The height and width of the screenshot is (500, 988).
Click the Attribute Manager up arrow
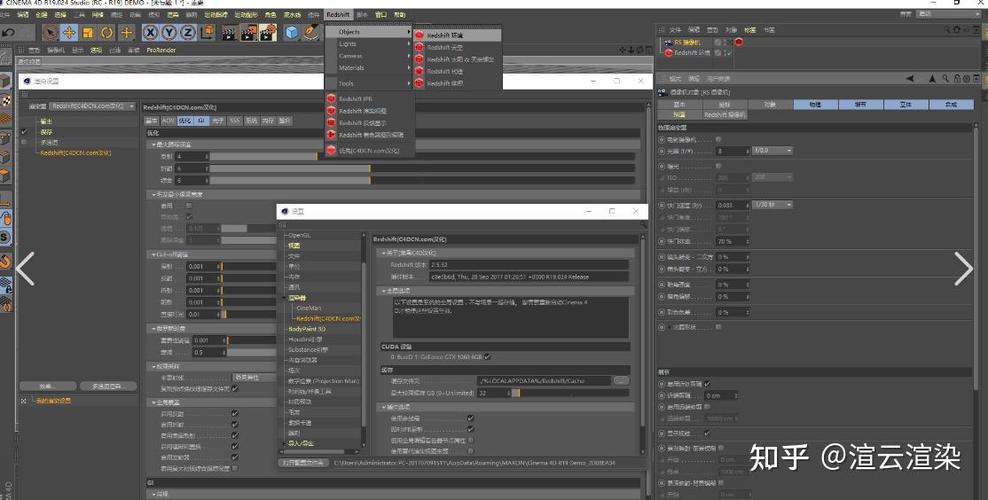point(932,79)
